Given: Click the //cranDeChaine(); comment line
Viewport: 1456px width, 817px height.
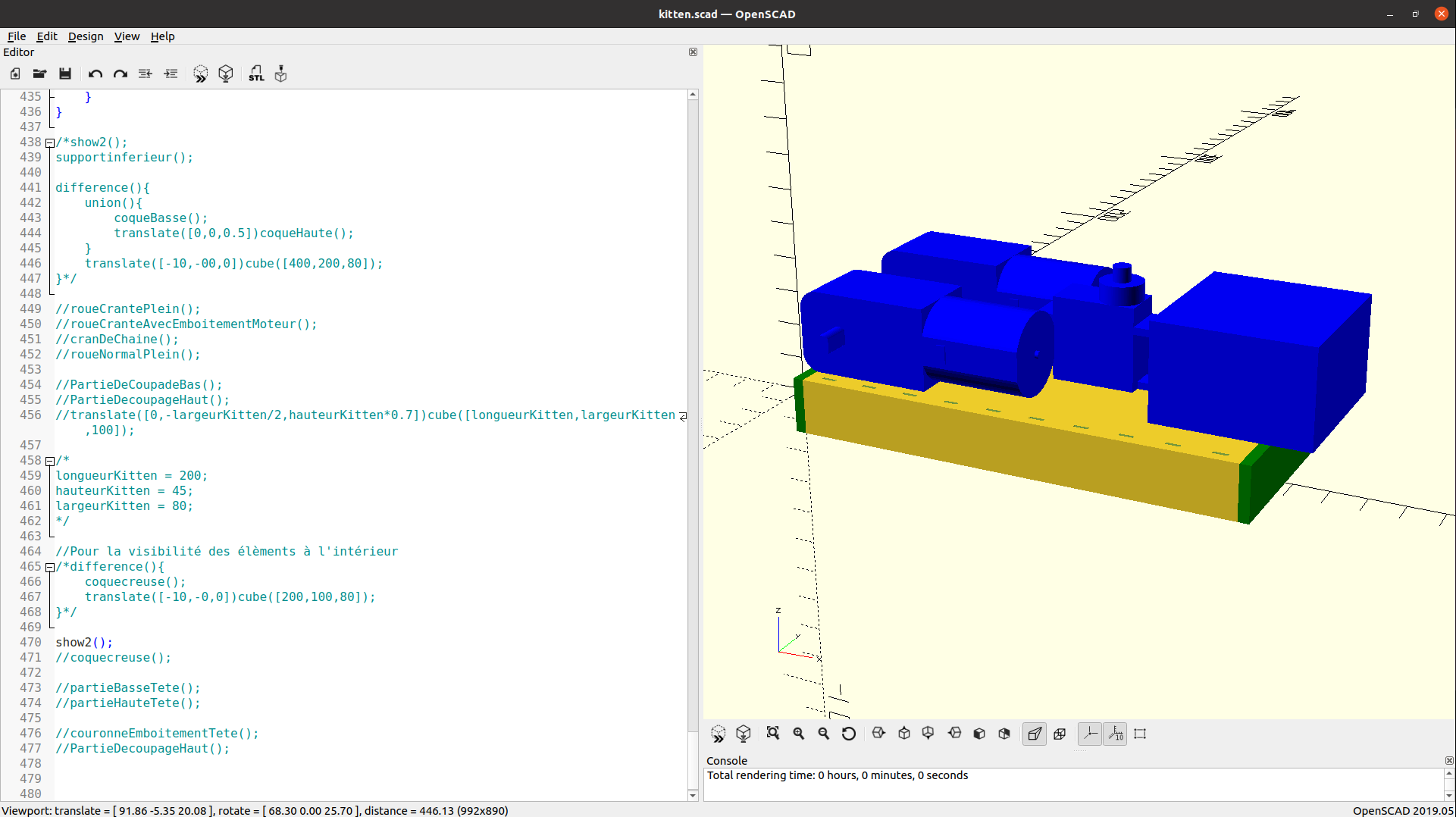Looking at the screenshot, I should tap(117, 340).
